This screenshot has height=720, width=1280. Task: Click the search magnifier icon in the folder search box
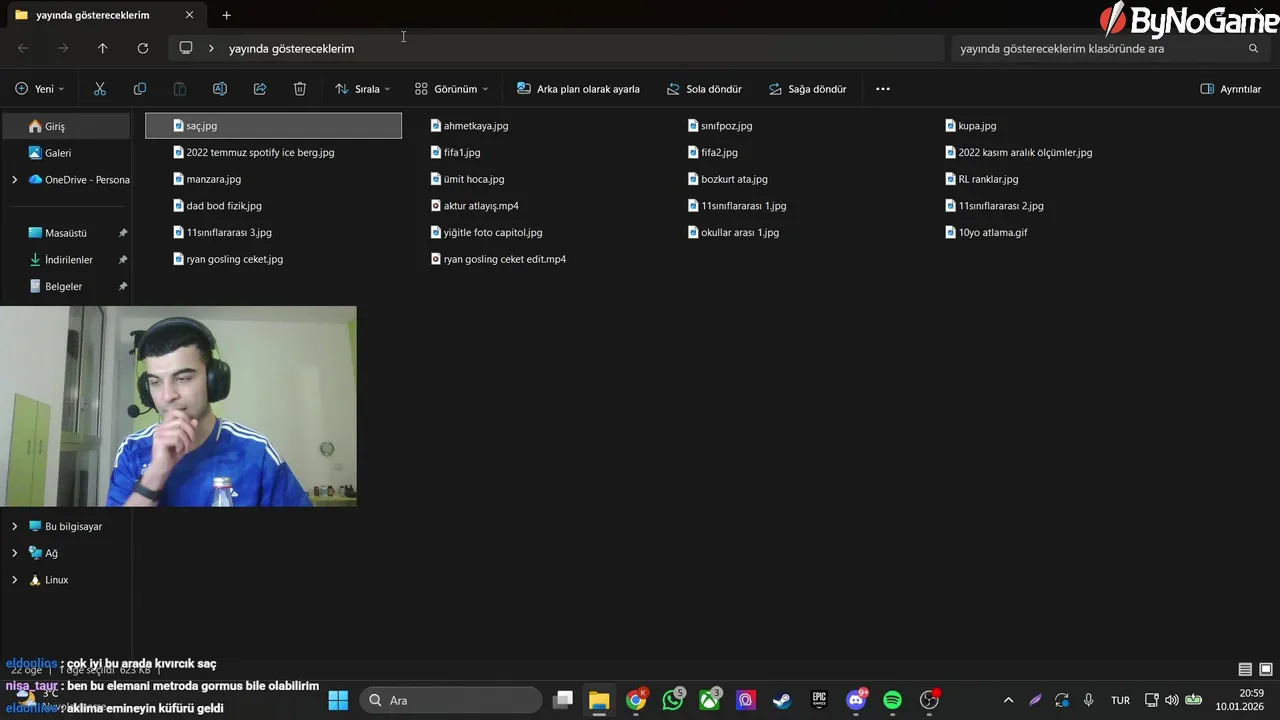(1253, 48)
